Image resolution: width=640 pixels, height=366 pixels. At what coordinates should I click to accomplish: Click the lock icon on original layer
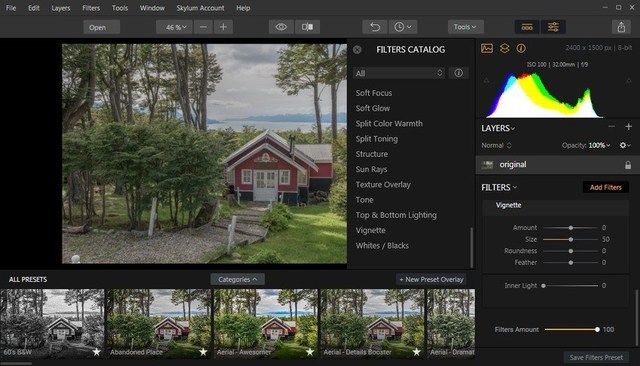click(x=628, y=165)
